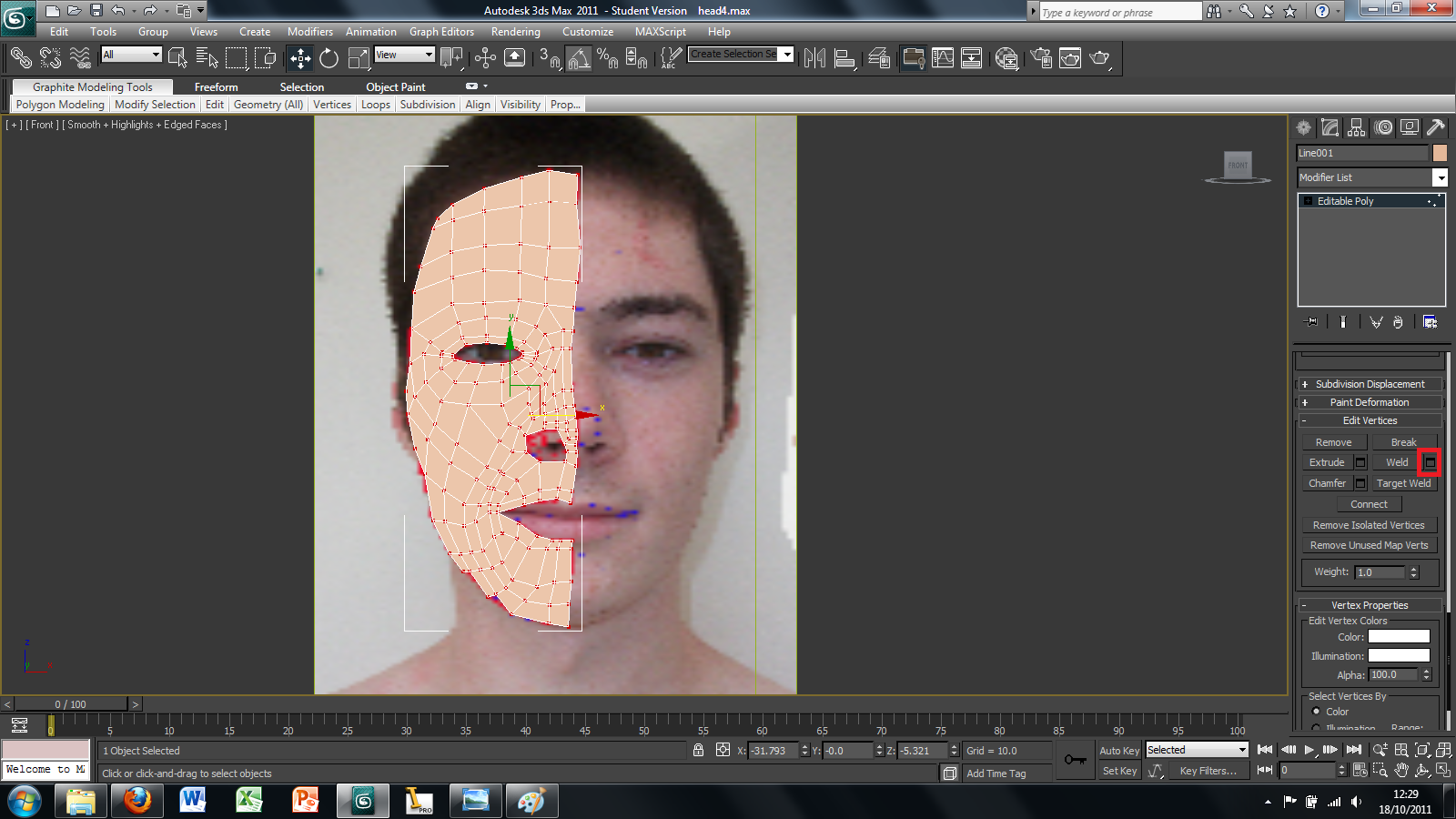Open the Modifier List dropdown
Viewport: 1456px width, 819px height.
click(x=1441, y=177)
